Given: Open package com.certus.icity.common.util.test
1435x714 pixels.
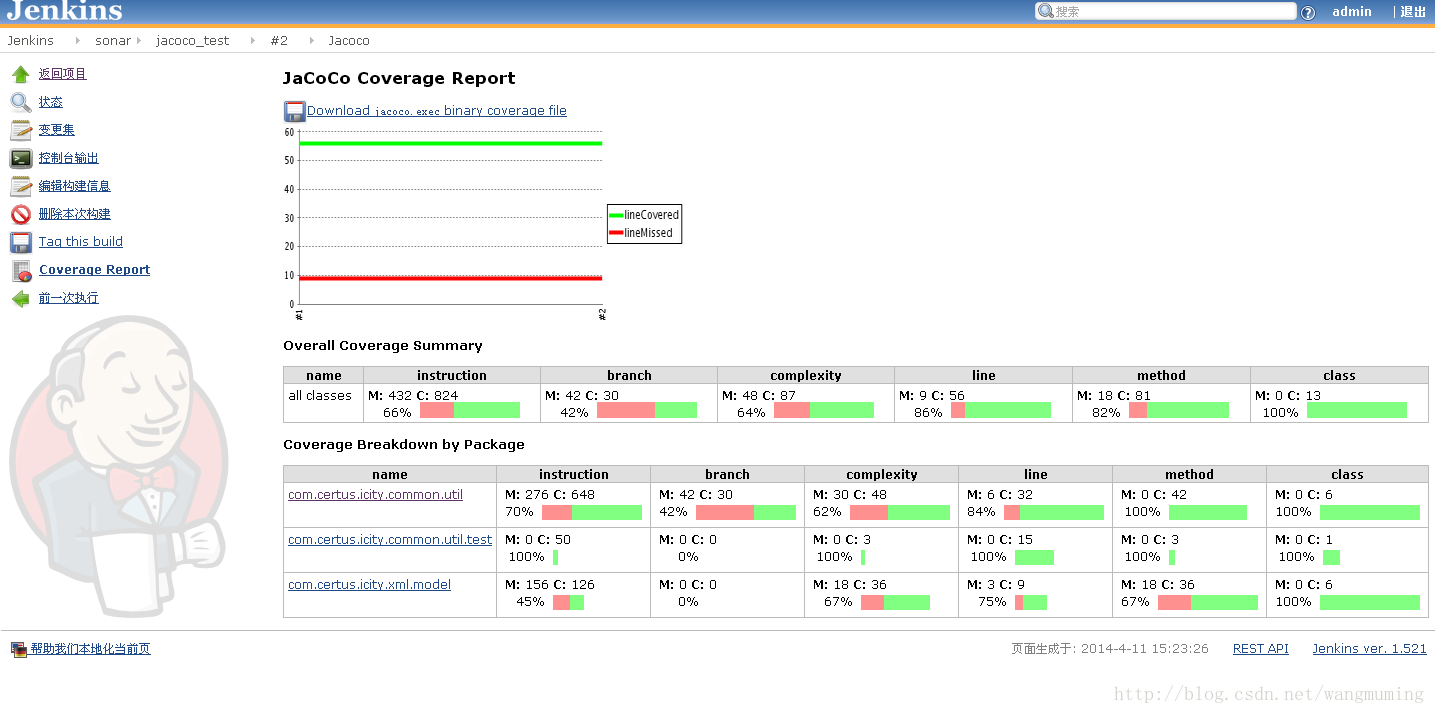Looking at the screenshot, I should 390,539.
